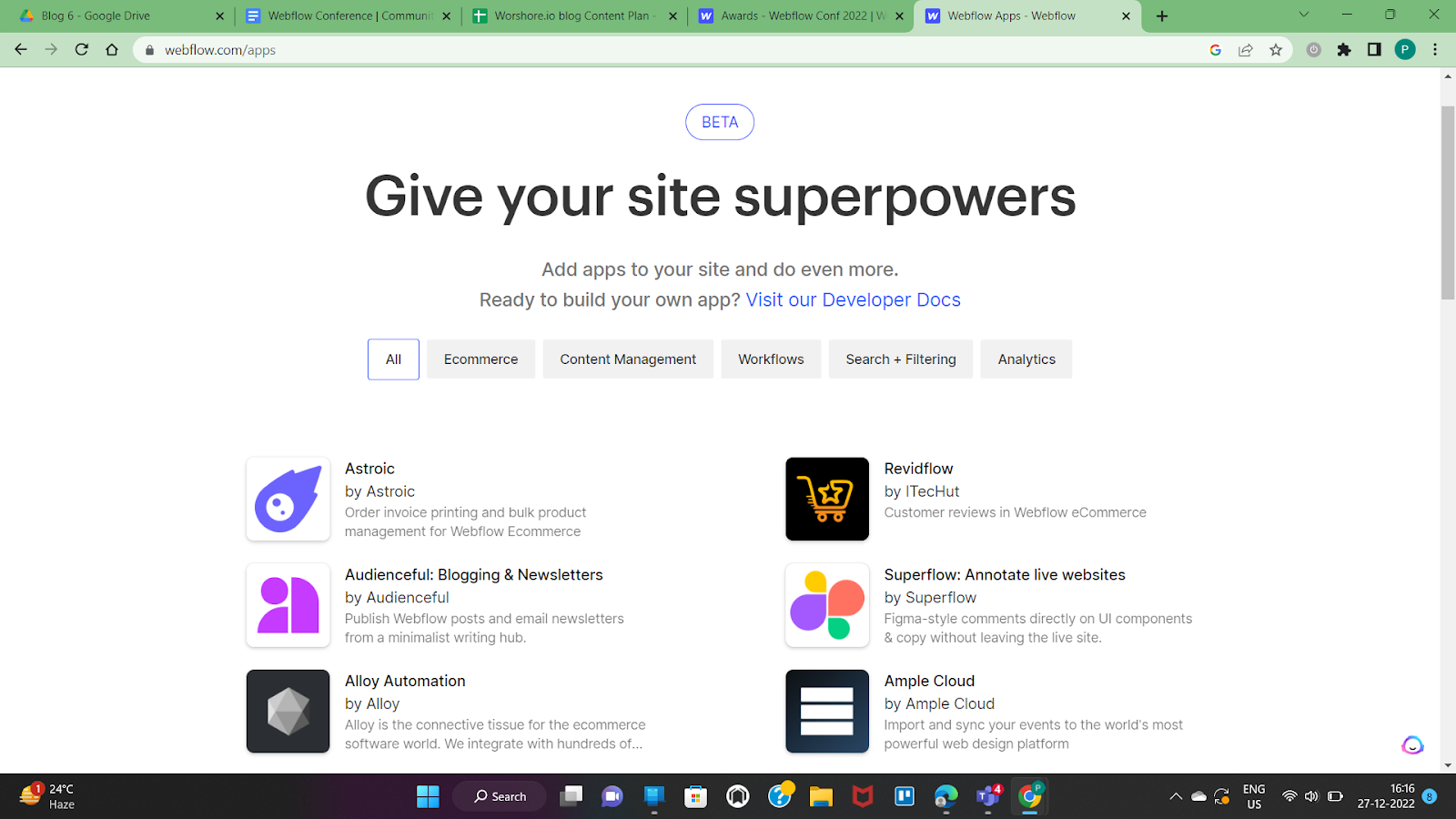Open the Revidflow shopping cart icon
This screenshot has width=1456, height=819.
click(x=827, y=499)
